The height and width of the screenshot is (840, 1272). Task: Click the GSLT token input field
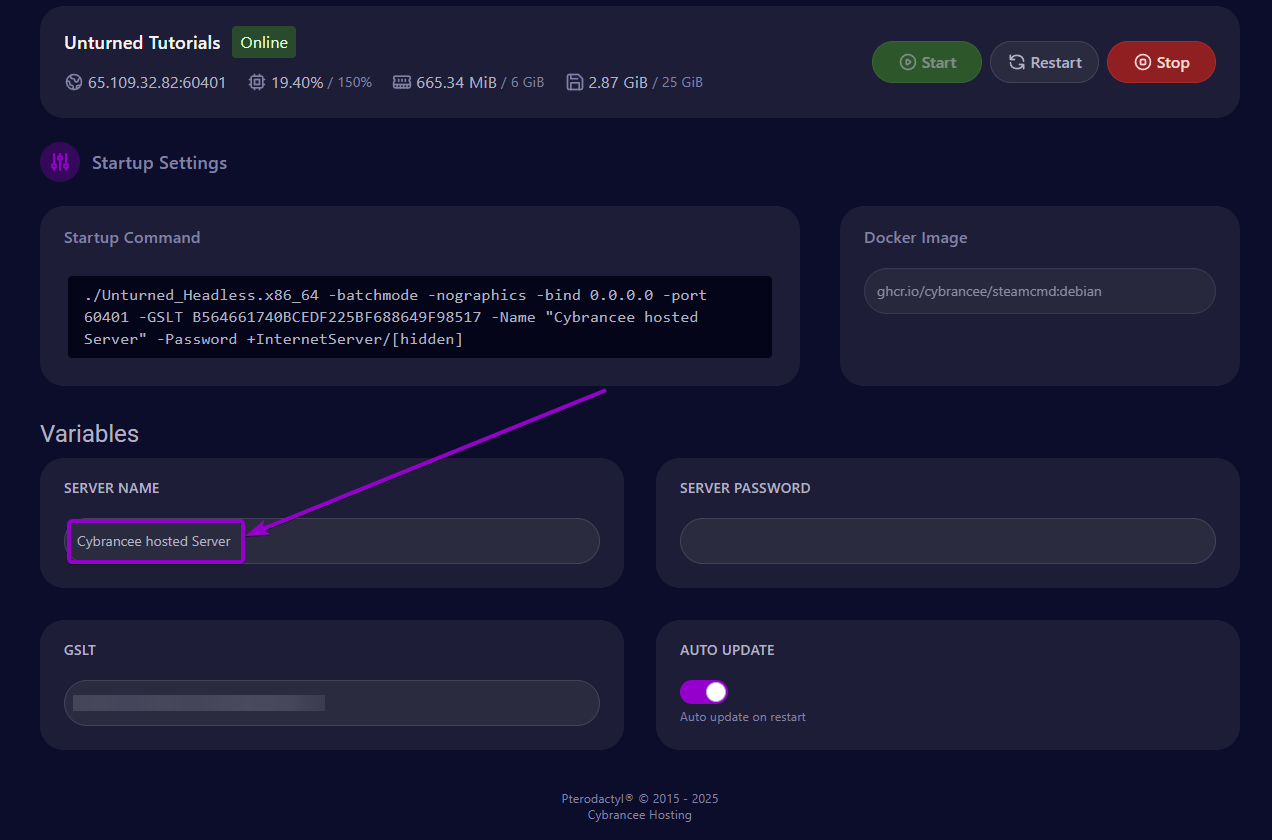coord(332,703)
